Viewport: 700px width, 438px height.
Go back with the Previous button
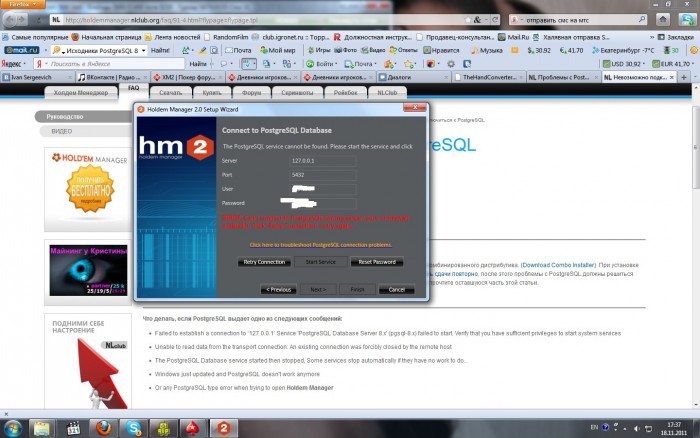click(278, 290)
